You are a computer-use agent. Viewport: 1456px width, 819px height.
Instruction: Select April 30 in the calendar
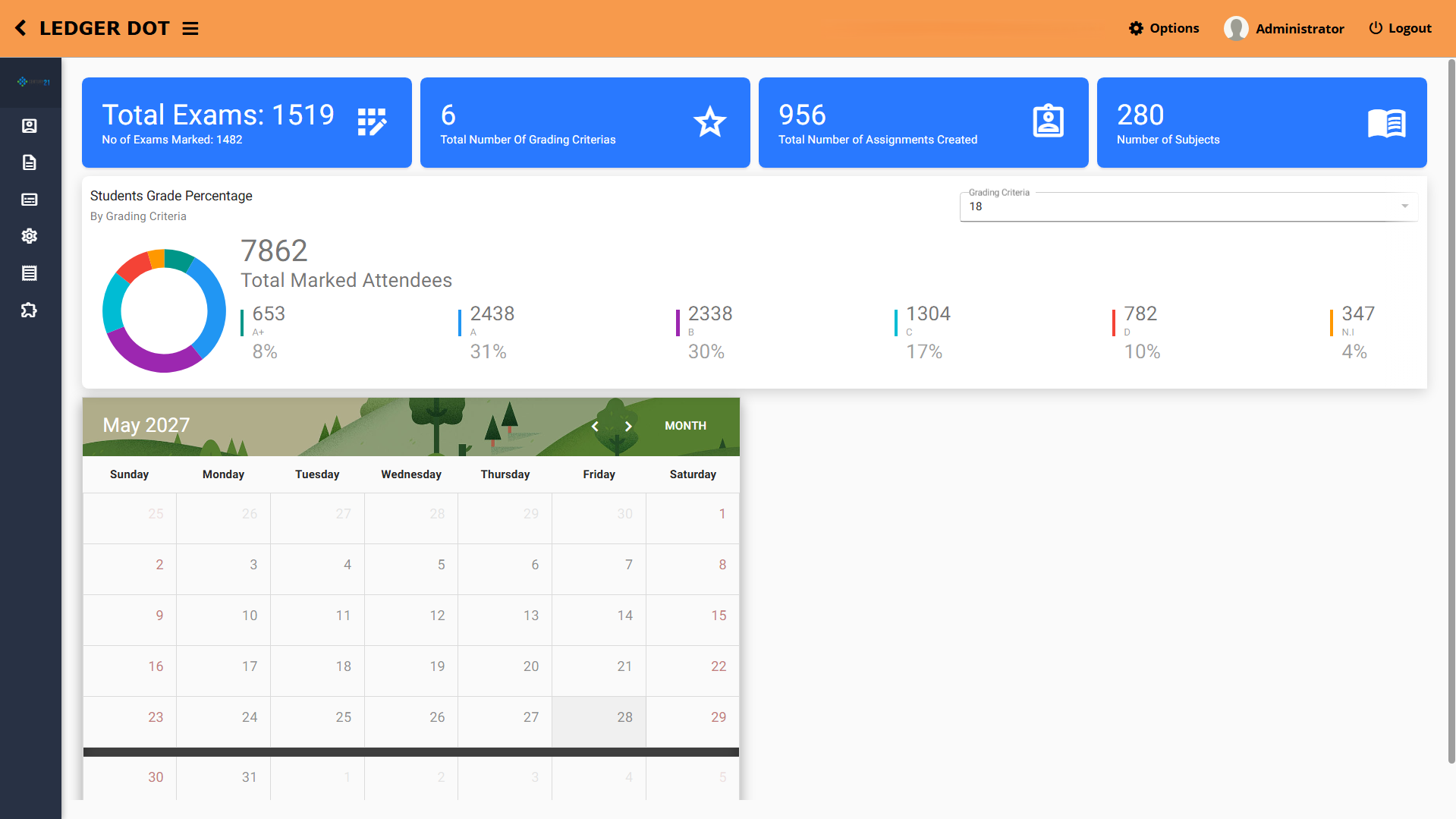point(599,518)
